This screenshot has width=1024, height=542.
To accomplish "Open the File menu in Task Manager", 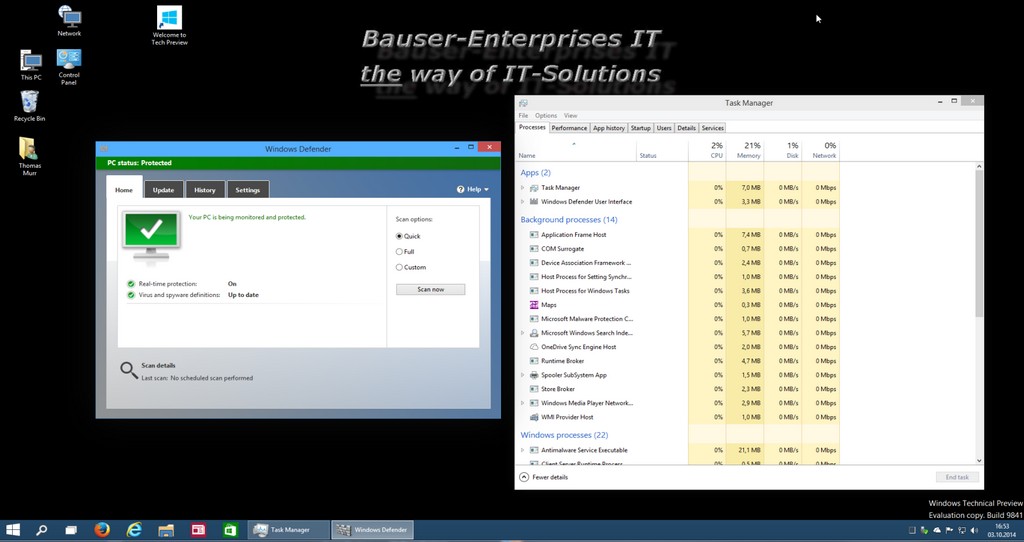I will 523,116.
